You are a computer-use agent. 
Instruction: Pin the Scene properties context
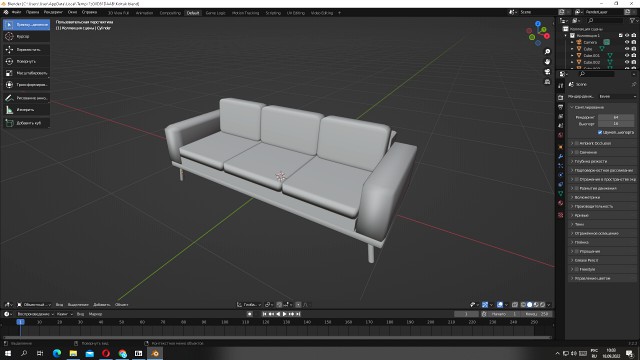click(x=634, y=84)
